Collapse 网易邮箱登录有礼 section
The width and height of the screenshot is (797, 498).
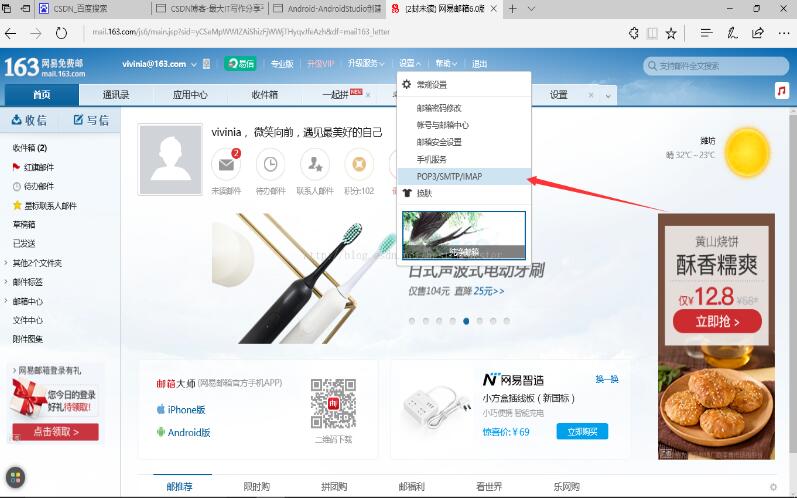14,370
